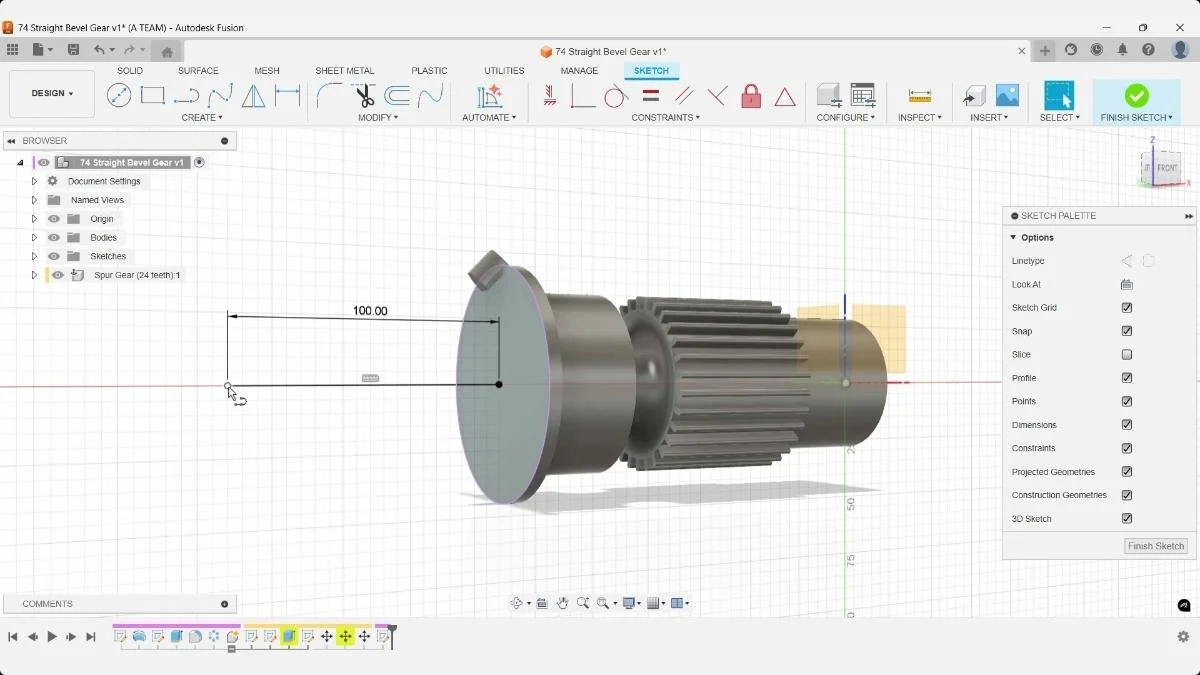Switch to the PLASTIC tab
Image resolution: width=1200 pixels, height=675 pixels.
point(429,71)
